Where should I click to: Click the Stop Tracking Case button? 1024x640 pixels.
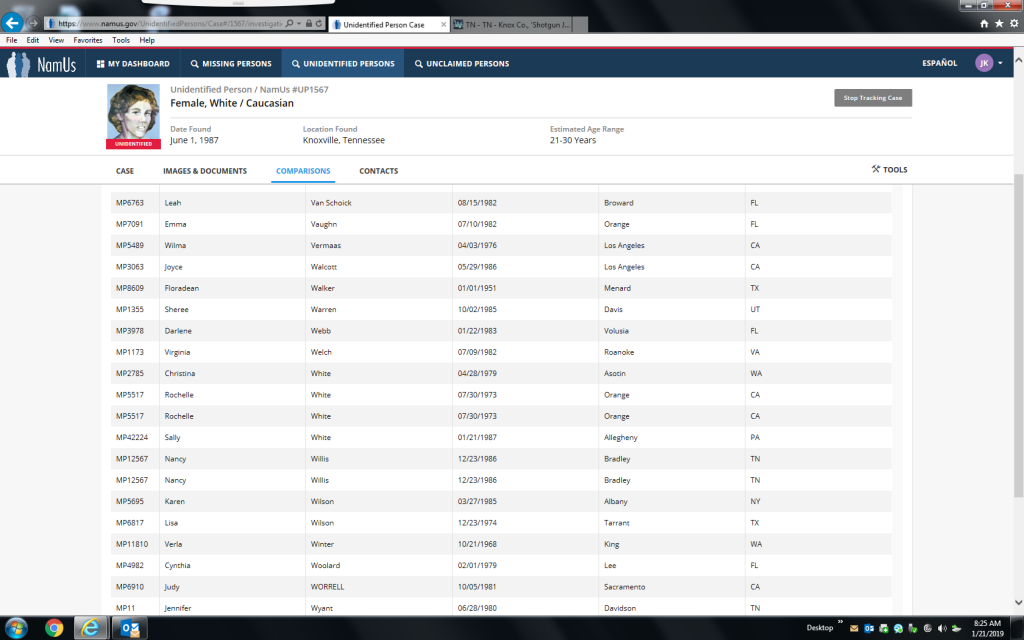click(873, 98)
